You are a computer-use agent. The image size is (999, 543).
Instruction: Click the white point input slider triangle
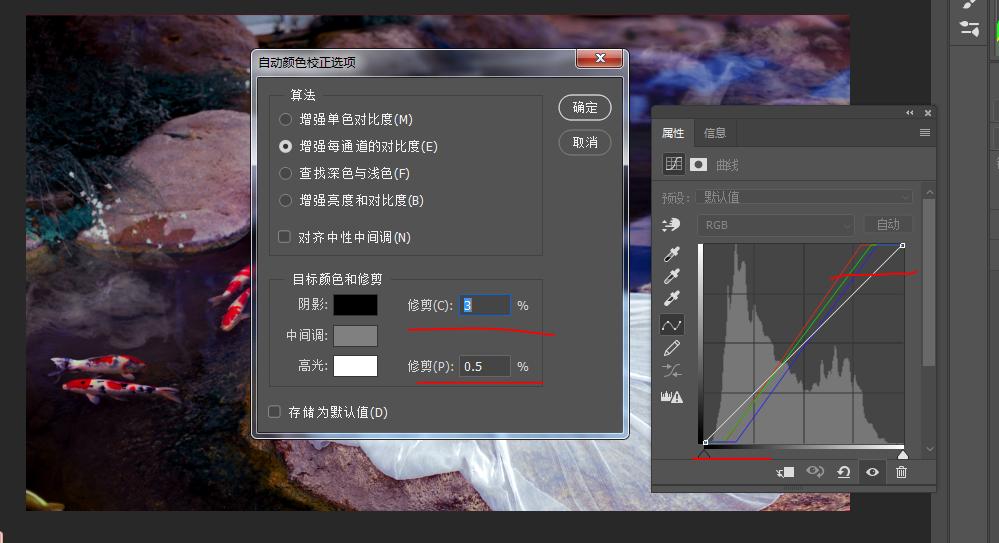pyautogui.click(x=903, y=454)
